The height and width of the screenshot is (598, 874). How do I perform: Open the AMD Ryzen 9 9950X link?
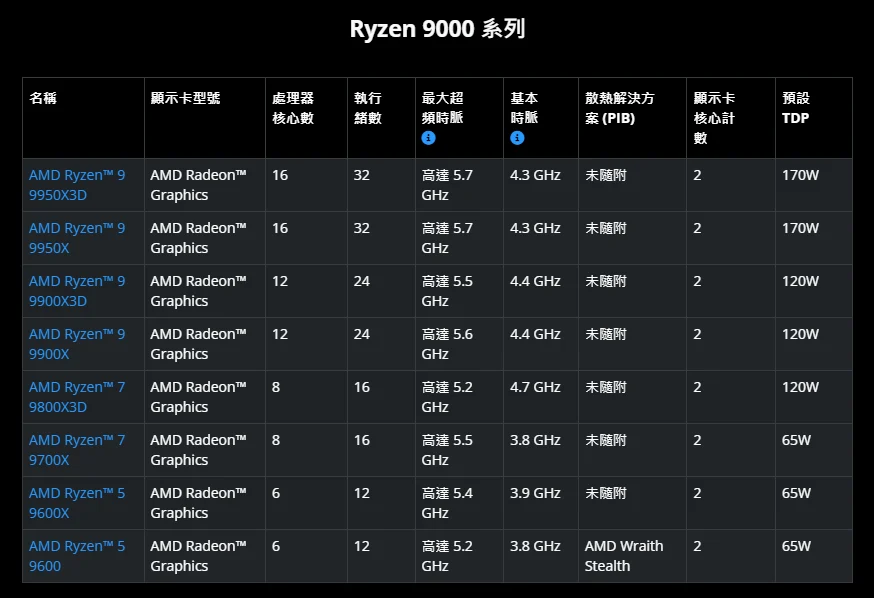(x=77, y=238)
